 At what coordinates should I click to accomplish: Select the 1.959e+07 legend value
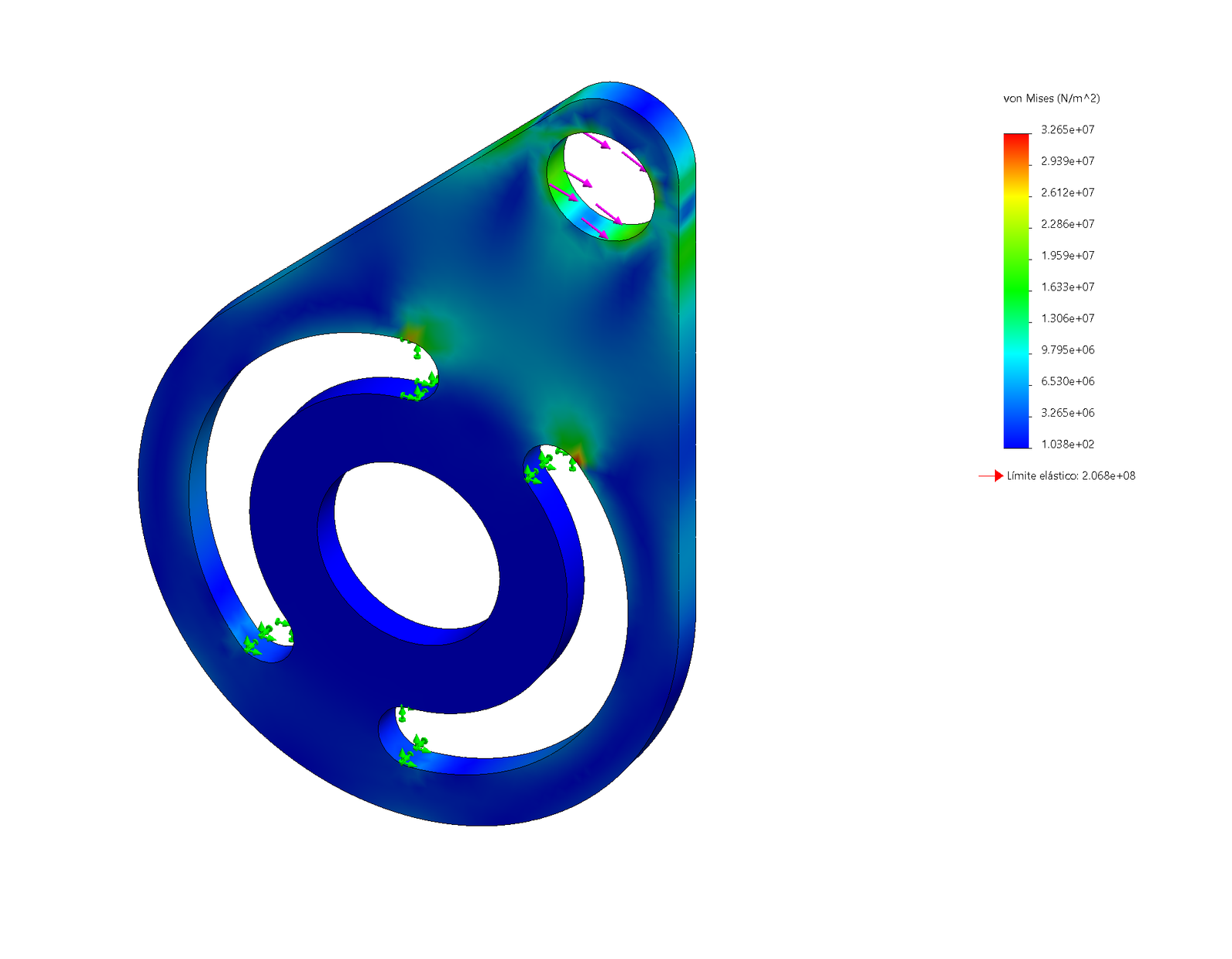point(1067,255)
